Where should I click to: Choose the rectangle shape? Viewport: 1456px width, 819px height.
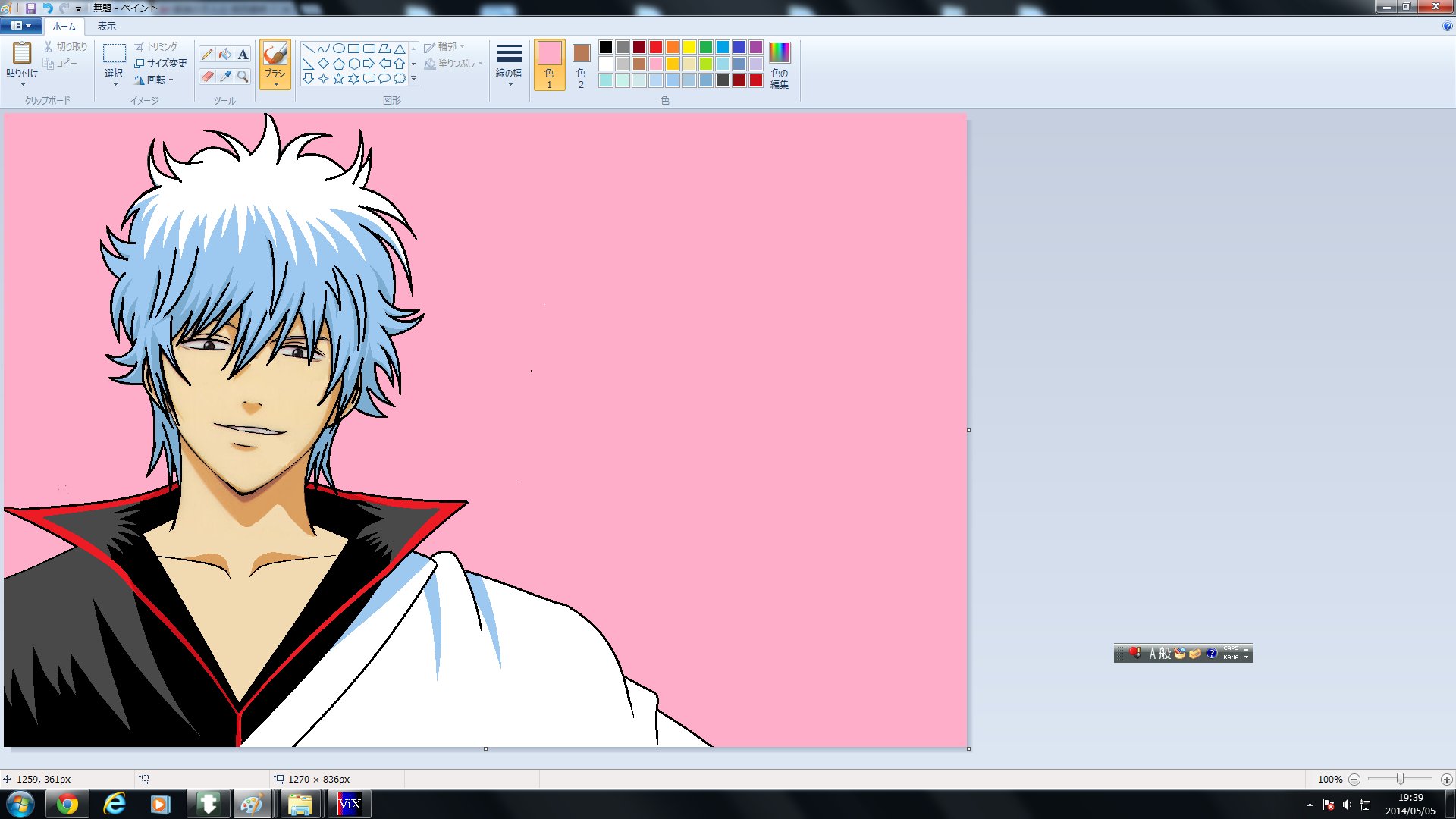354,48
